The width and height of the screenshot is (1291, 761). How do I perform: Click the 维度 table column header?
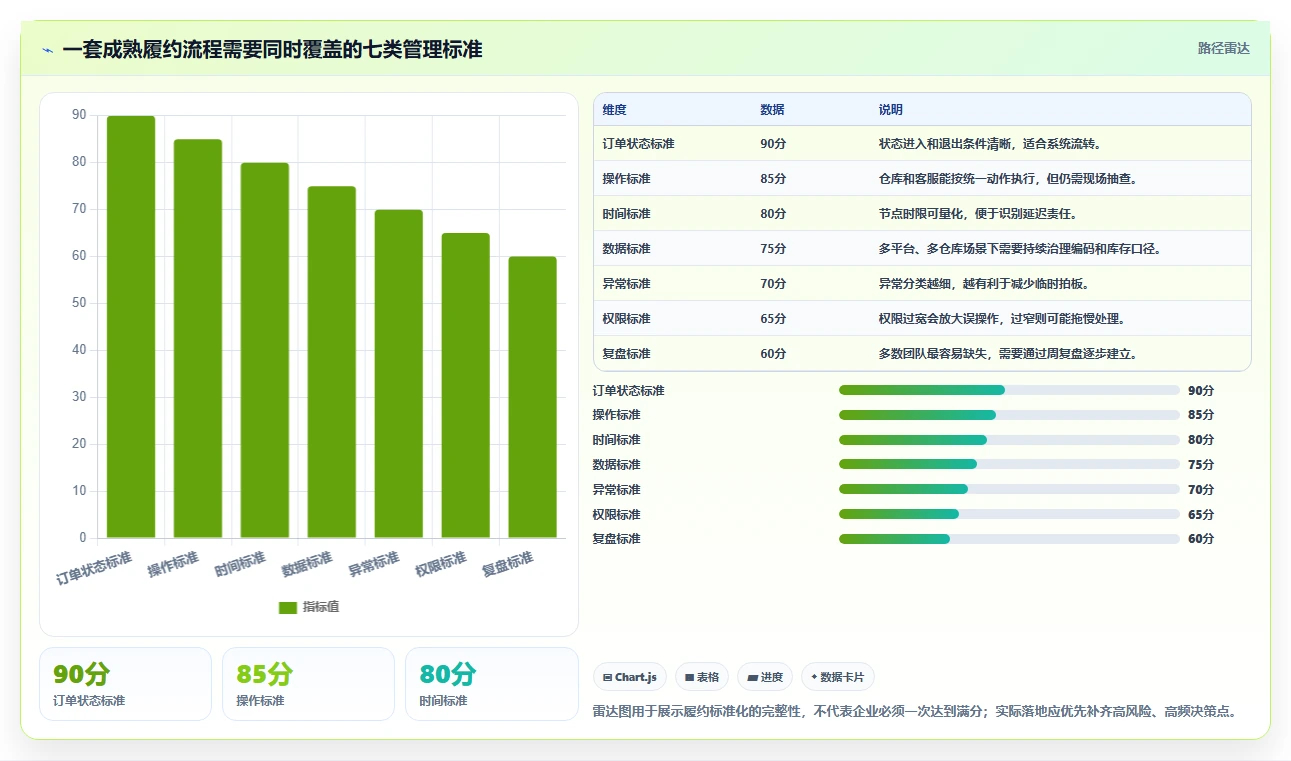(x=615, y=110)
